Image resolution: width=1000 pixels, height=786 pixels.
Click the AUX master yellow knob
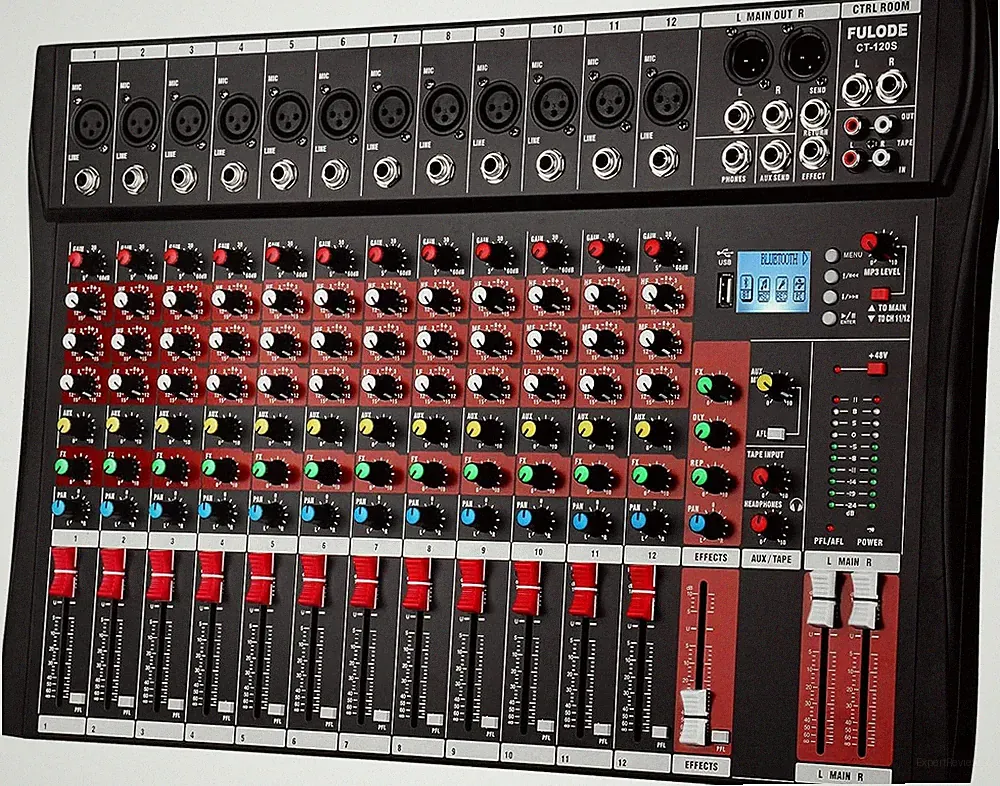click(770, 385)
